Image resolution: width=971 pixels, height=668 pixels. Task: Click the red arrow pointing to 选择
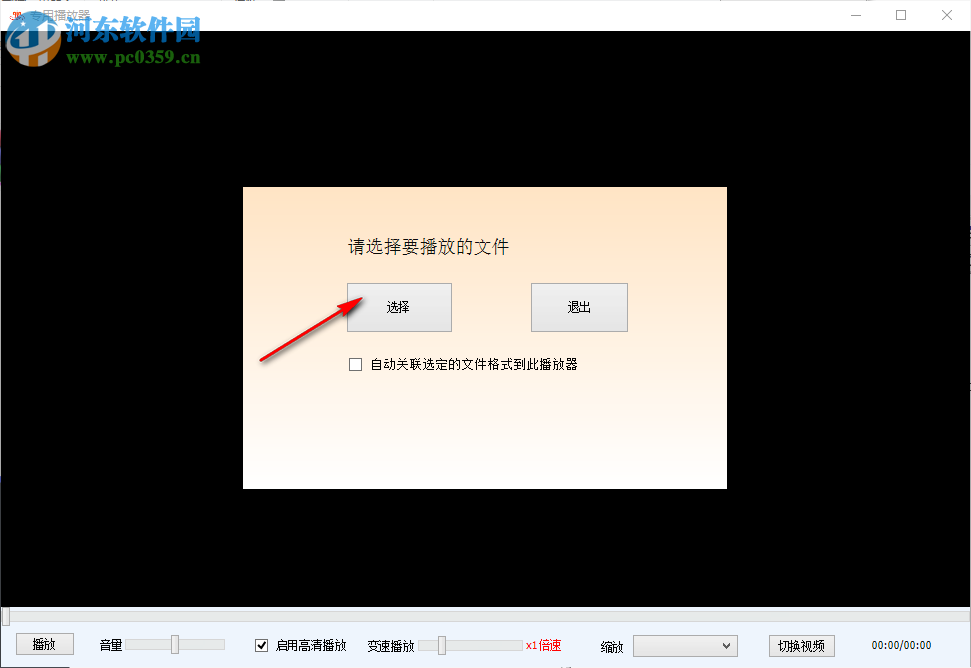[x=310, y=330]
